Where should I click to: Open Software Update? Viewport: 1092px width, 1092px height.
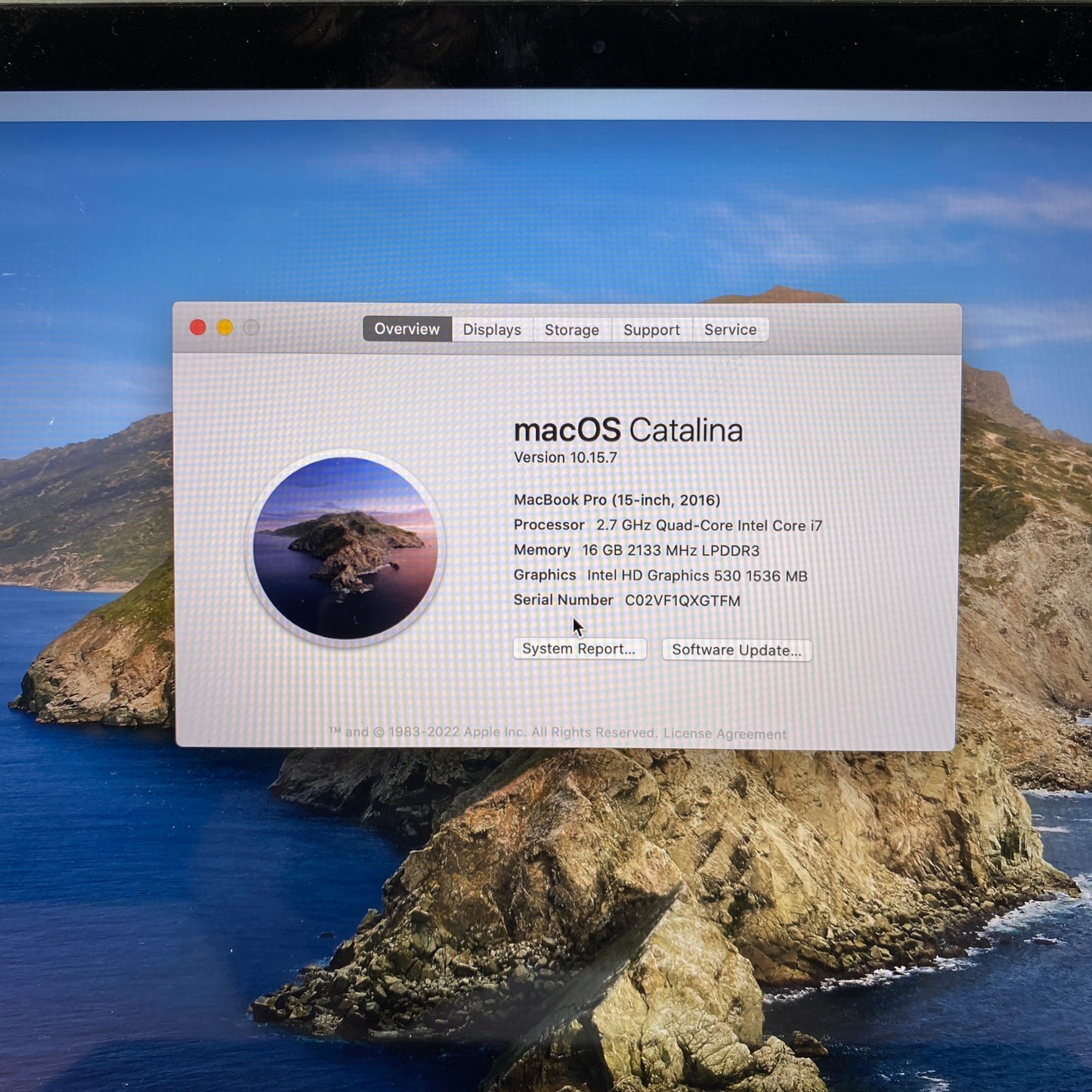coord(737,650)
